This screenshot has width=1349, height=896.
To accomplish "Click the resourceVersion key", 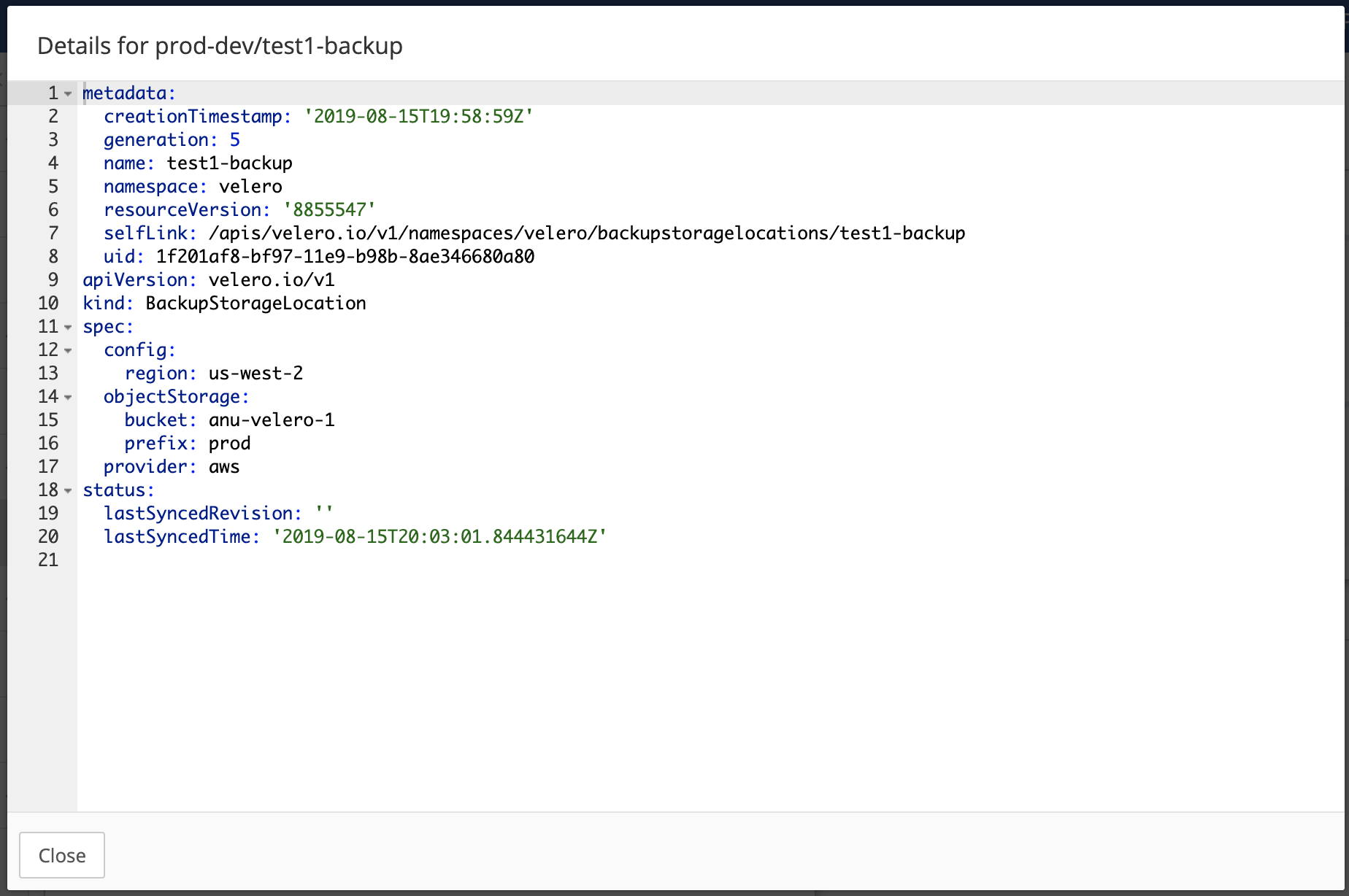I will pyautogui.click(x=187, y=210).
